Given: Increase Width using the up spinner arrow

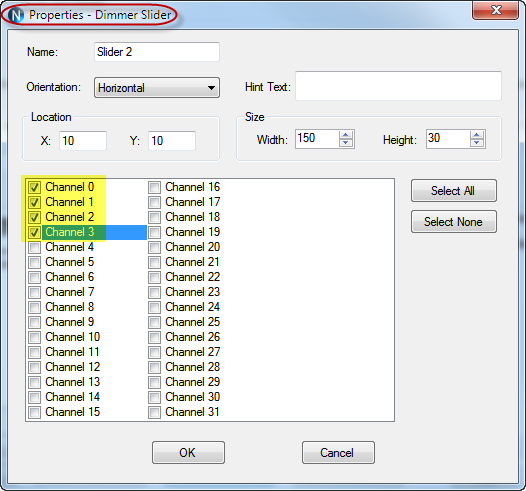Looking at the screenshot, I should click(346, 135).
